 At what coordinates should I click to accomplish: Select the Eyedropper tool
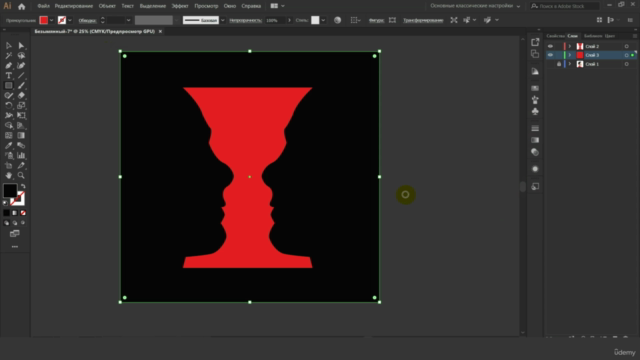(9, 145)
